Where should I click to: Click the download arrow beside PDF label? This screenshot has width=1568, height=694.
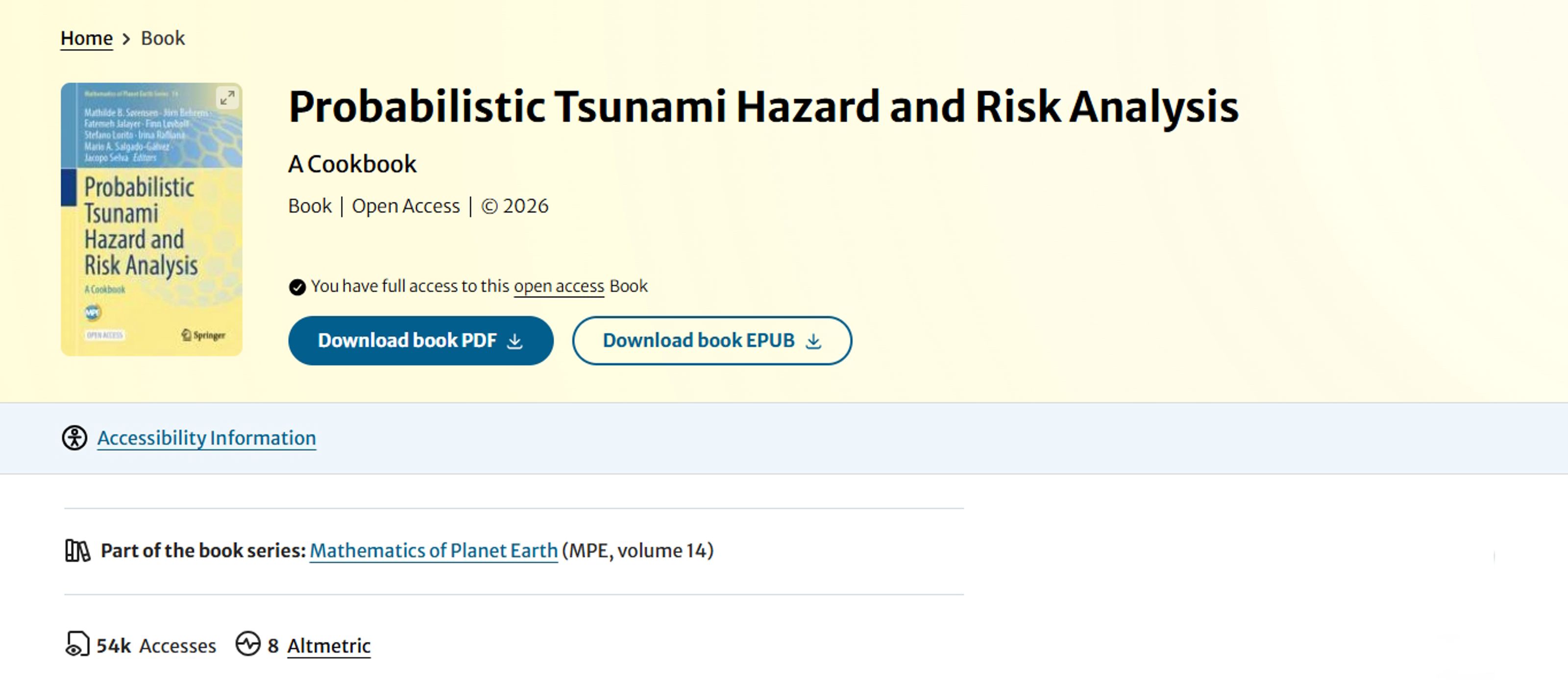pyautogui.click(x=515, y=341)
